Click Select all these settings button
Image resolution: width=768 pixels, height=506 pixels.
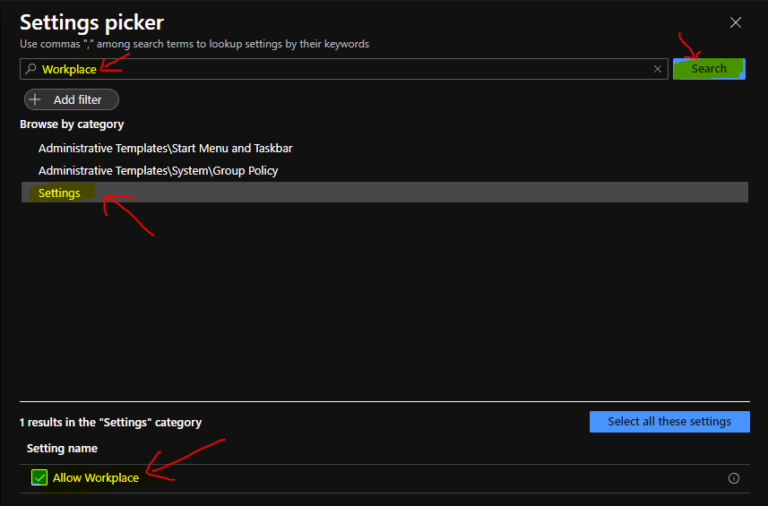coord(669,421)
